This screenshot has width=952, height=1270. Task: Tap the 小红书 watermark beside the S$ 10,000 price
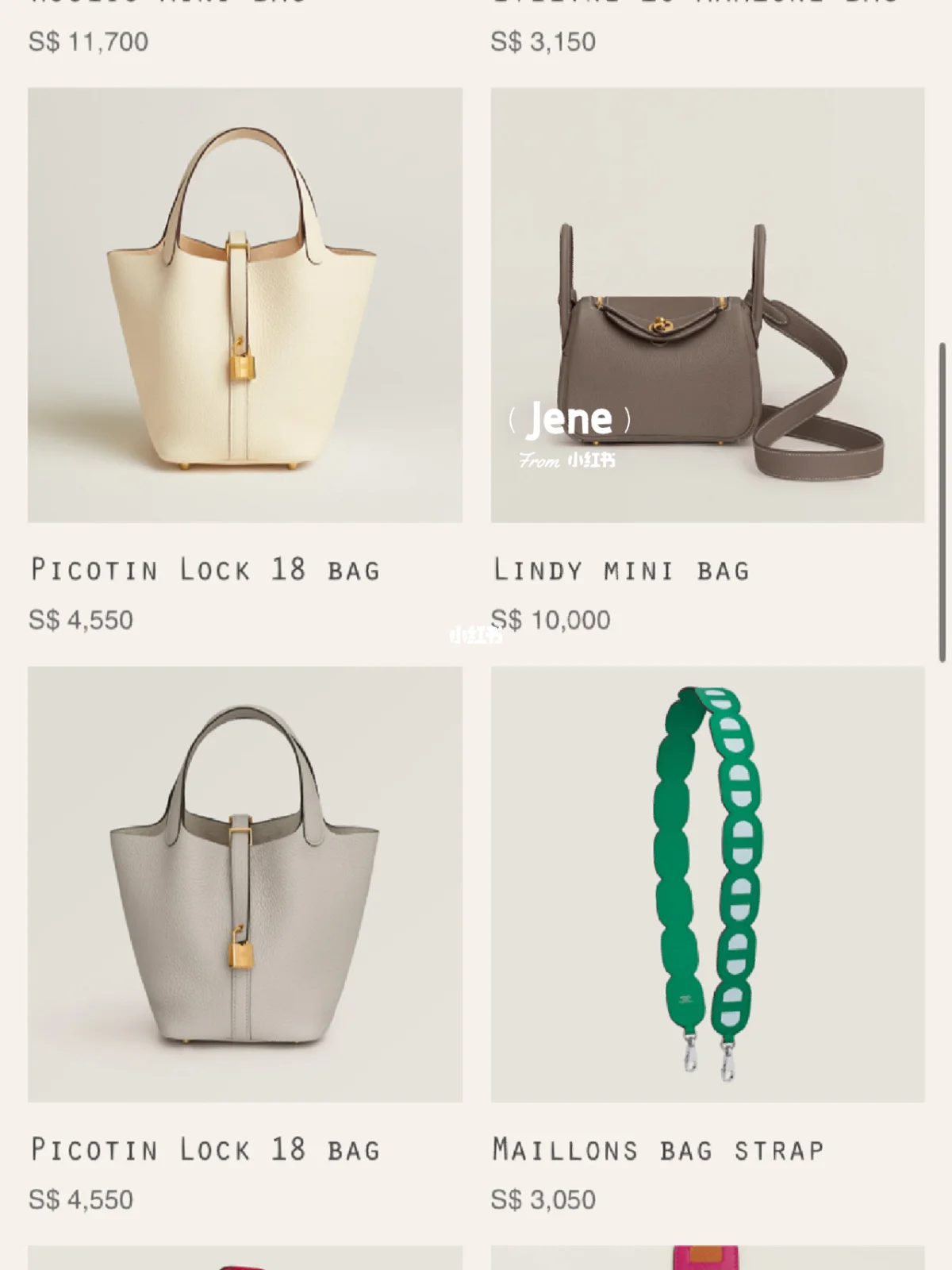476,635
